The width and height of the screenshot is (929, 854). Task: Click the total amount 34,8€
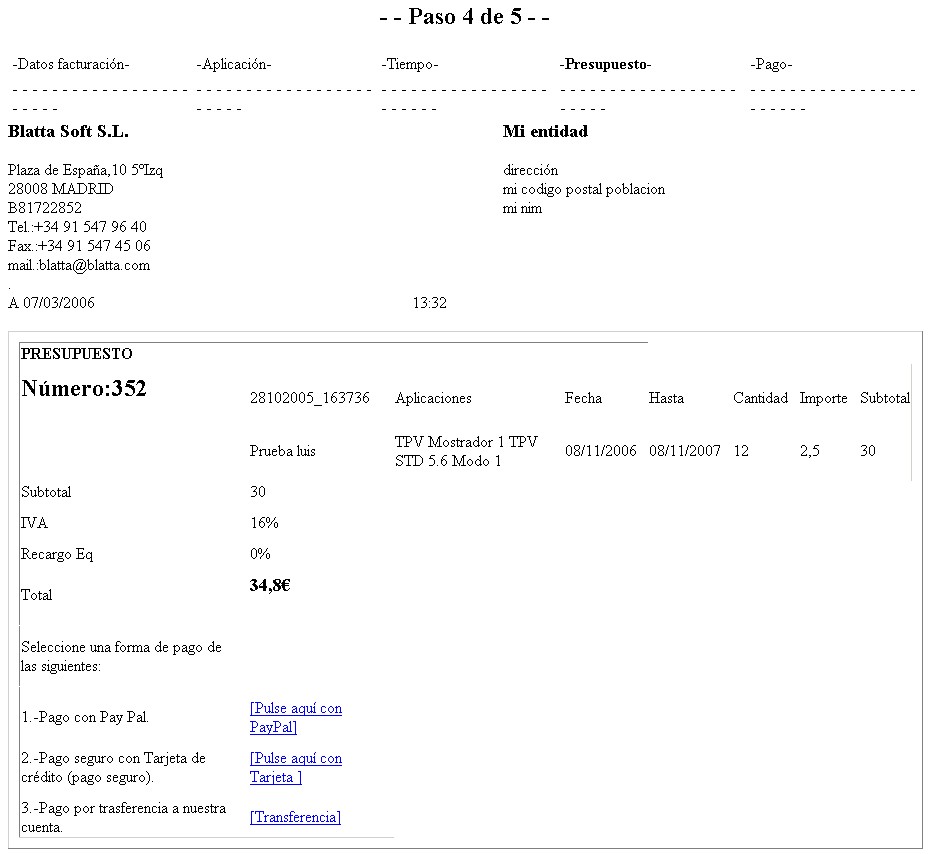coord(270,586)
